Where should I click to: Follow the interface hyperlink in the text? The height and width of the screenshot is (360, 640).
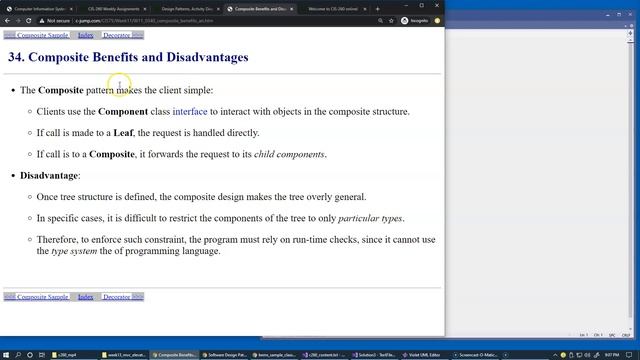pos(190,111)
